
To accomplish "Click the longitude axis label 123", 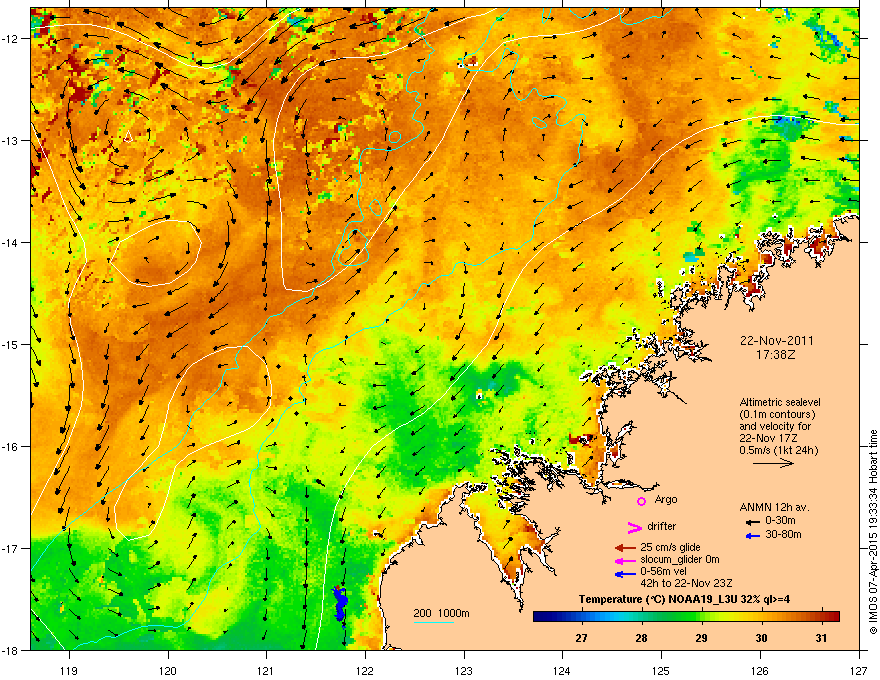I will 464,670.
